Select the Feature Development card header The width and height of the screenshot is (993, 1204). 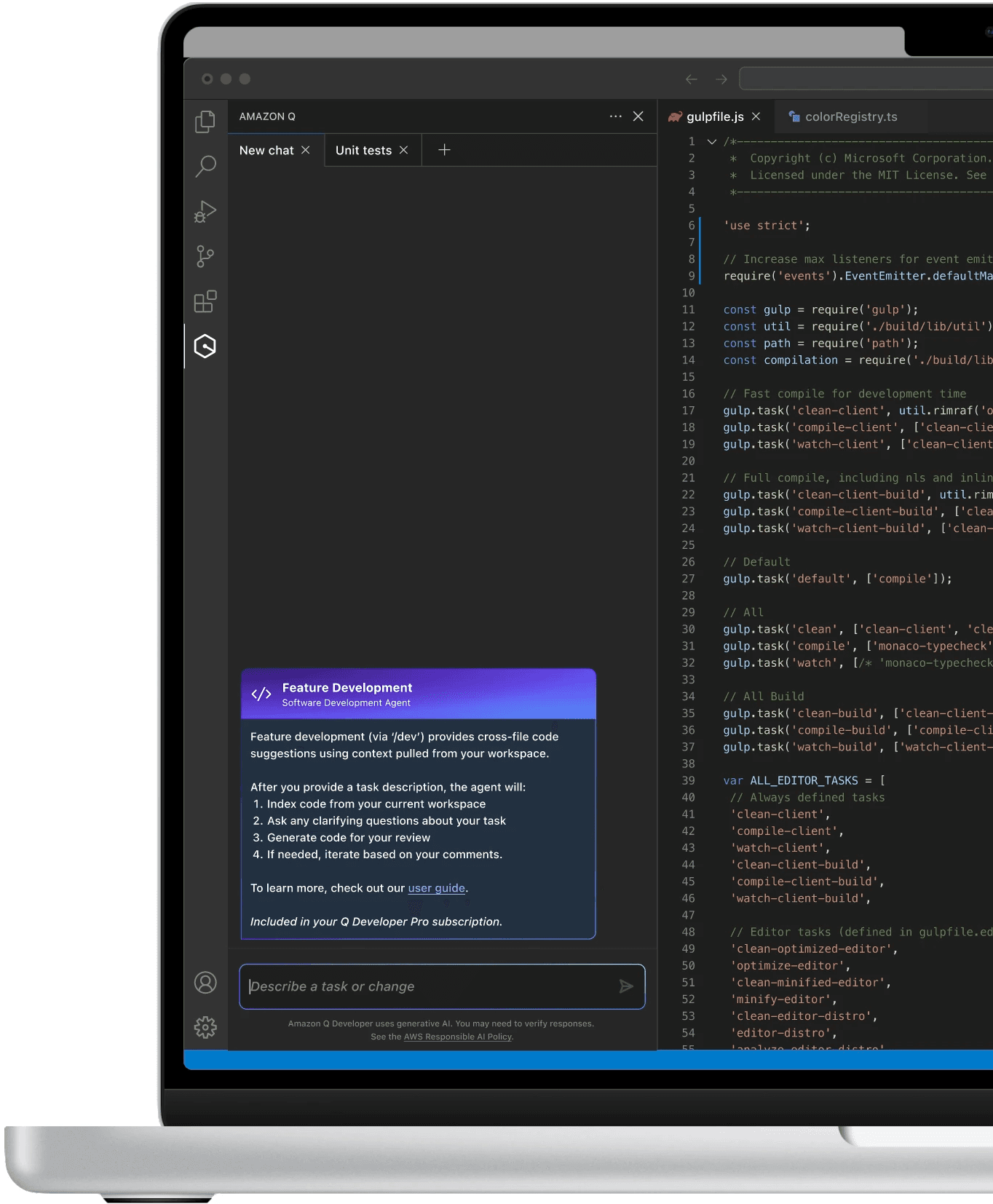pyautogui.click(x=419, y=694)
